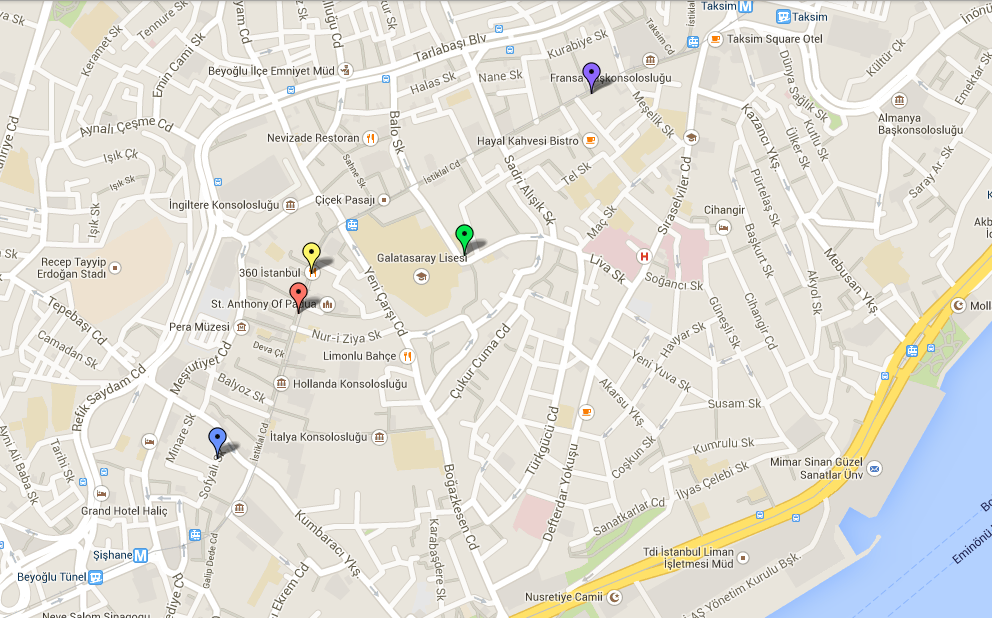Click the İlyas Çelebi Sk street label
Screen dimensions: 992x618
click(x=712, y=480)
